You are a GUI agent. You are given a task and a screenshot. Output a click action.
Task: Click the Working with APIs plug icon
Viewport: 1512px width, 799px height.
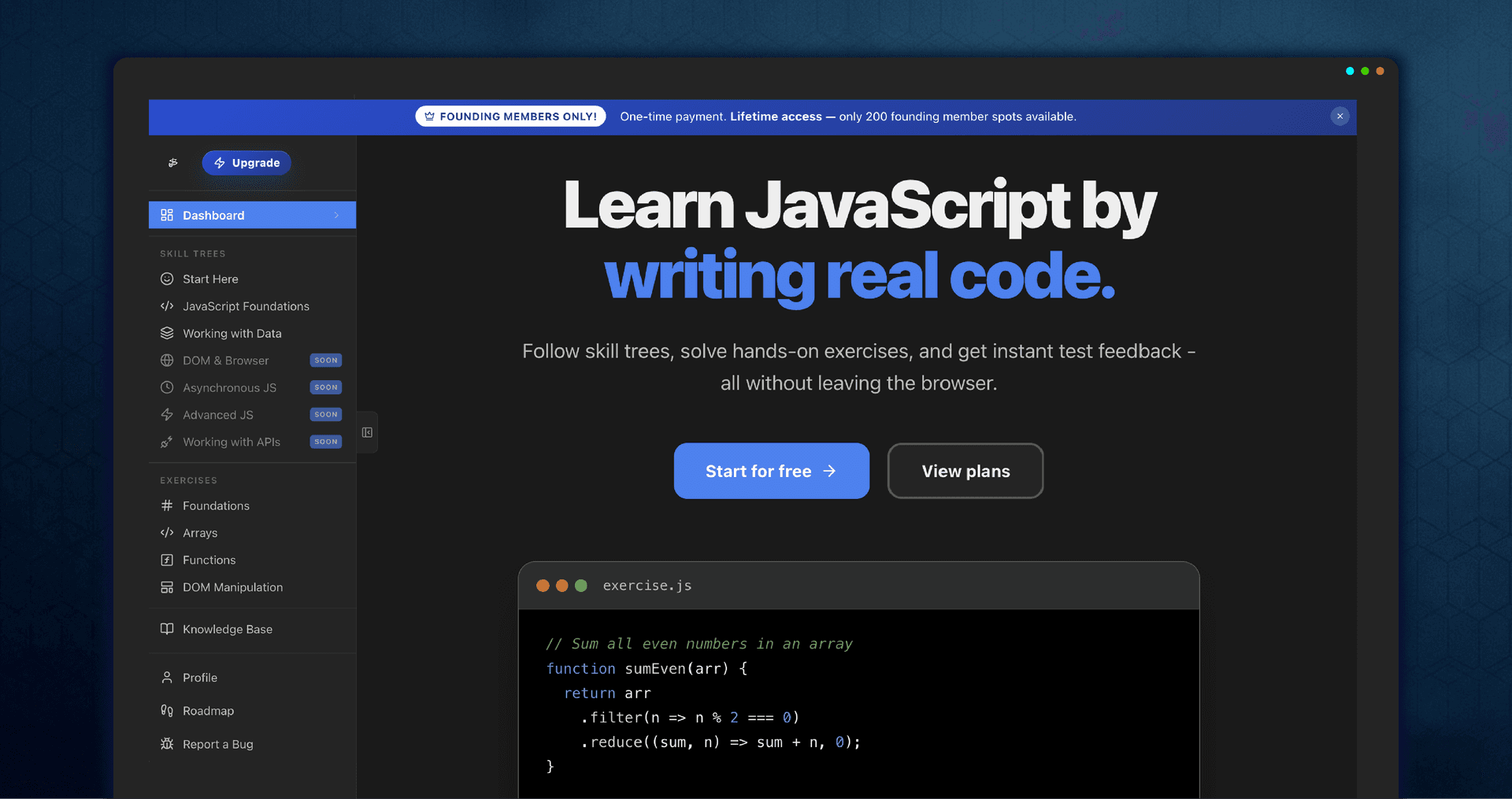167,442
